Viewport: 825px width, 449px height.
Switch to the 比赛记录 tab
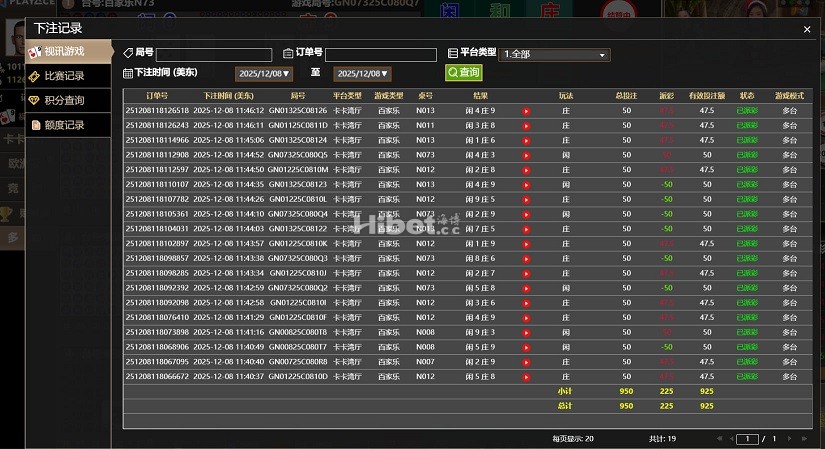tap(68, 76)
